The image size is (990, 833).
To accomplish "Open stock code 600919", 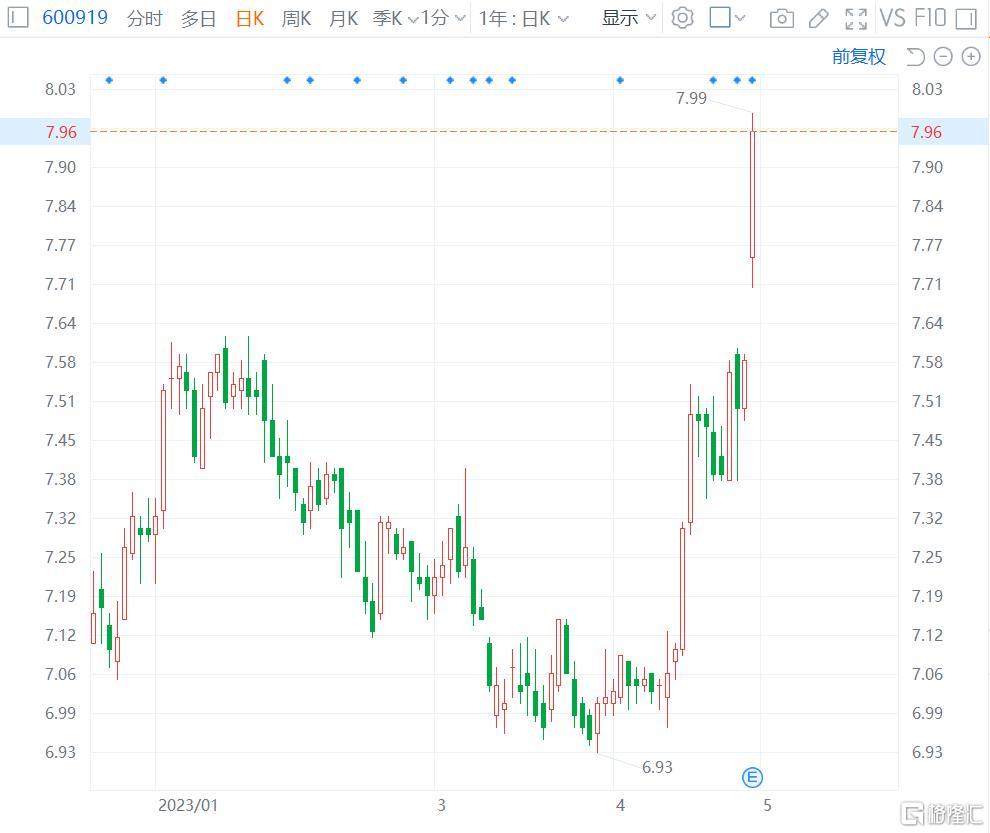I will (x=75, y=17).
